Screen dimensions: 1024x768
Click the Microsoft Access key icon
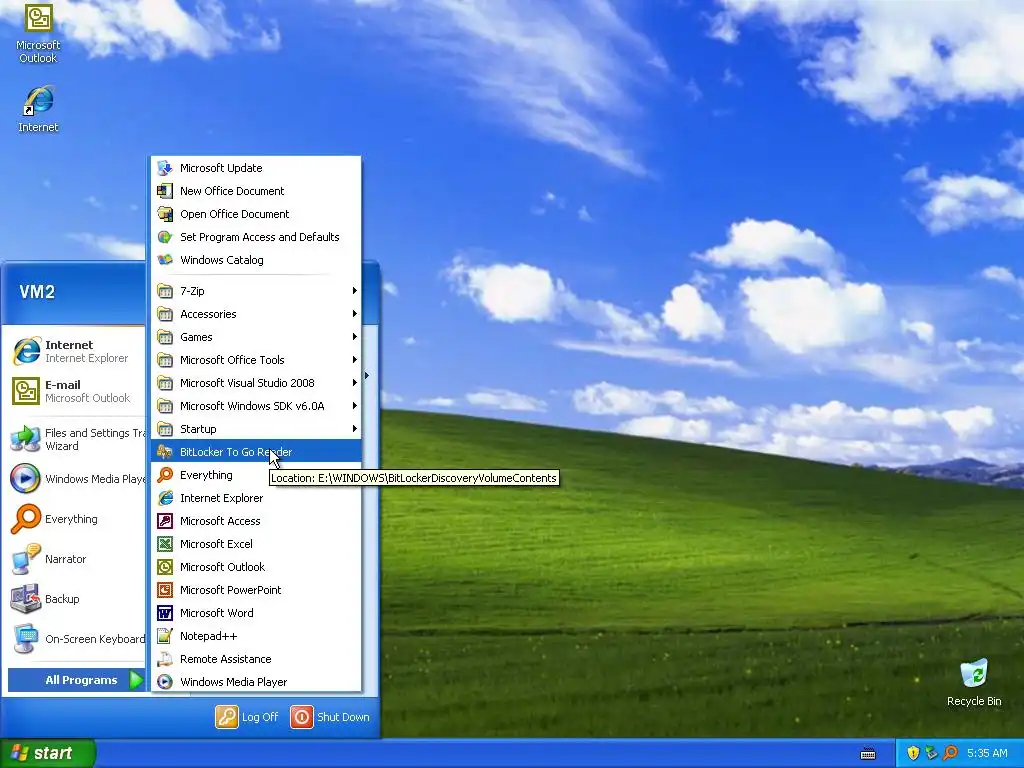pyautogui.click(x=165, y=520)
